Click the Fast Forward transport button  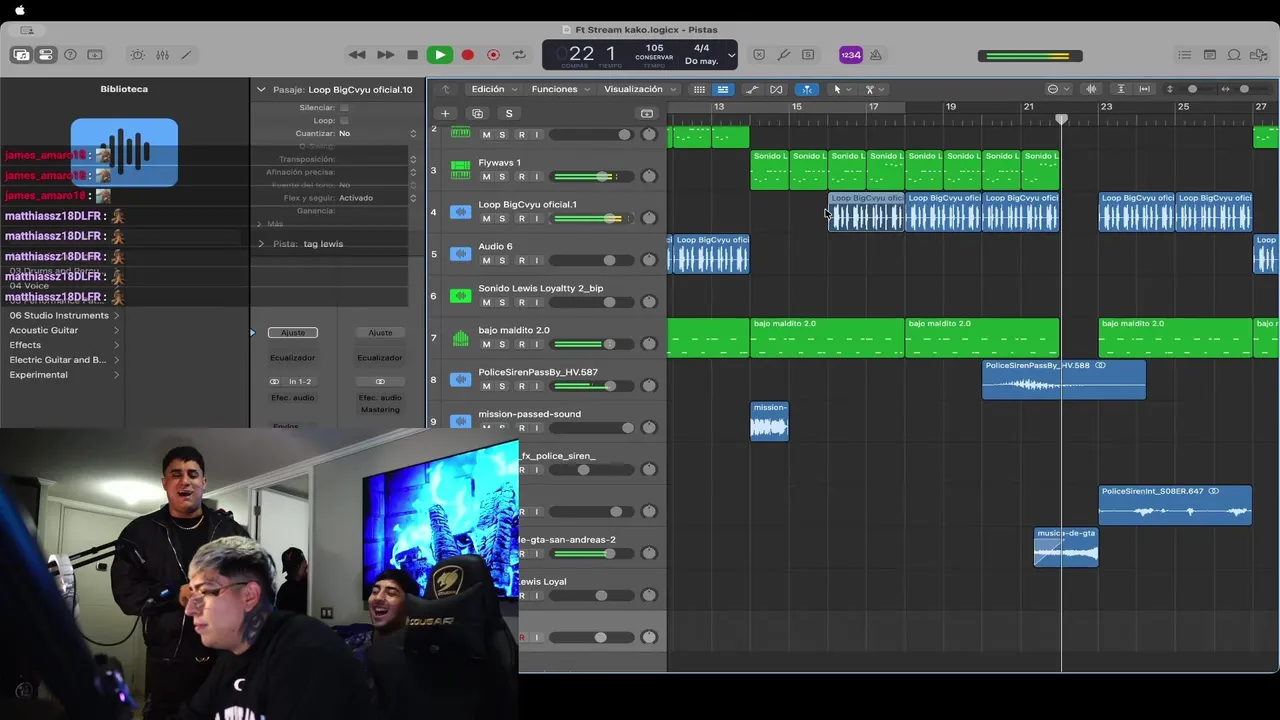point(385,55)
